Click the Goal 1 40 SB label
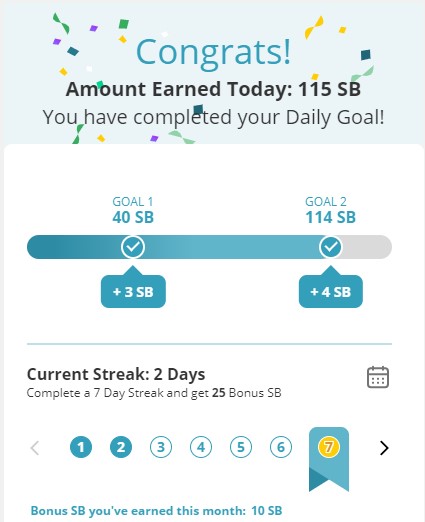The width and height of the screenshot is (425, 522). pos(133,210)
